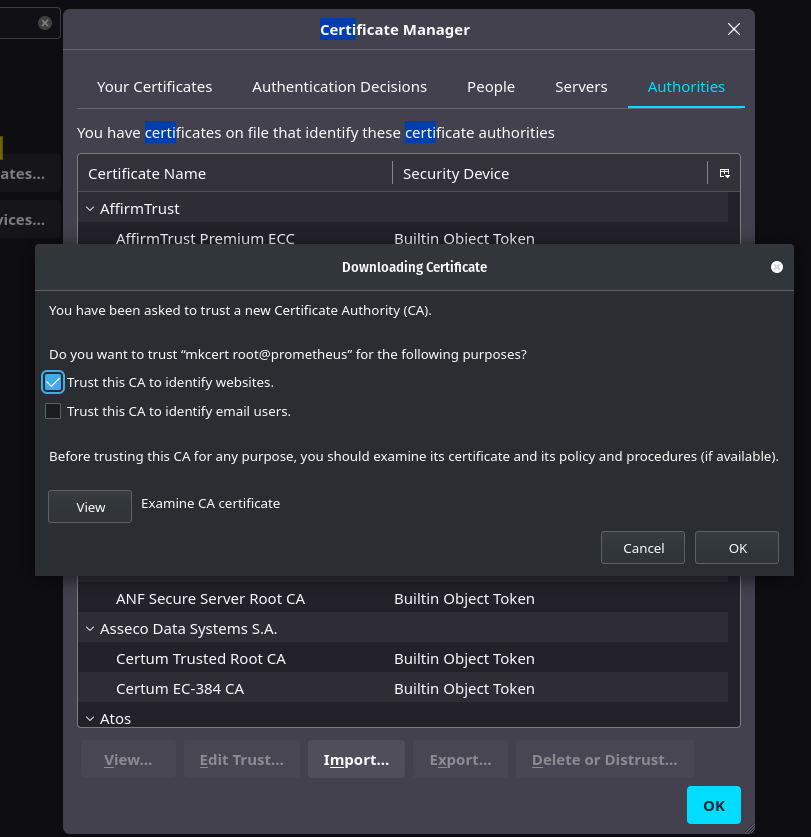Screen dimensions: 811x837
Task: Select the Certum EC-384 CA row
Action: click(x=403, y=688)
